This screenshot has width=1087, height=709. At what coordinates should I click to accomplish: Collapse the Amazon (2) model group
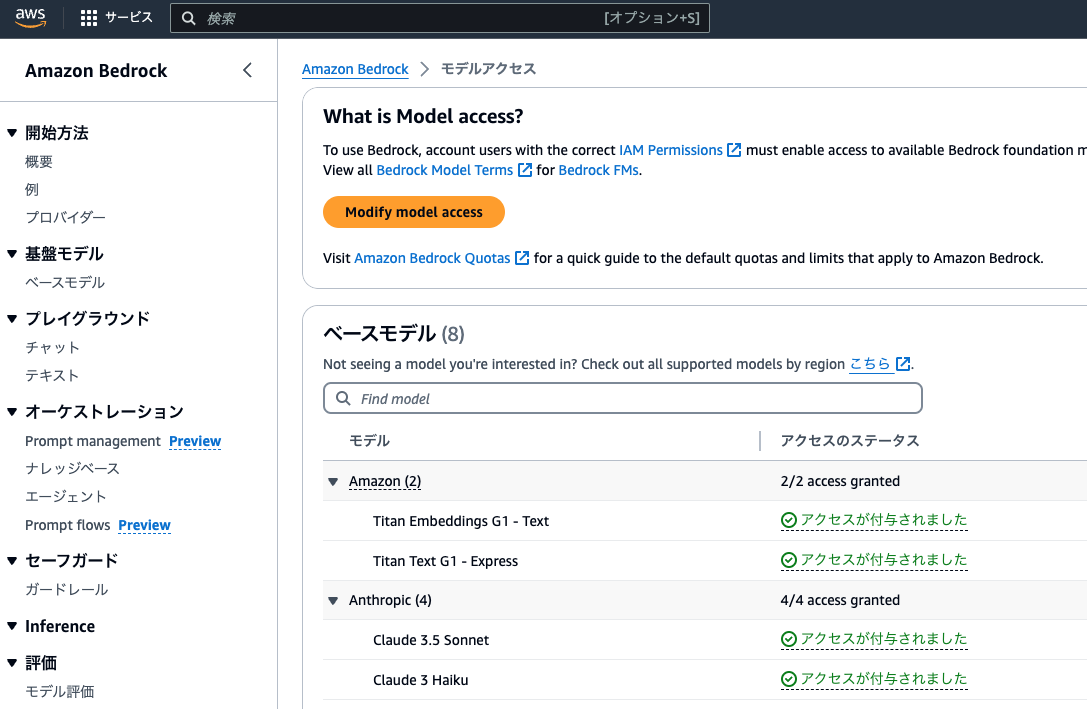pyautogui.click(x=333, y=481)
